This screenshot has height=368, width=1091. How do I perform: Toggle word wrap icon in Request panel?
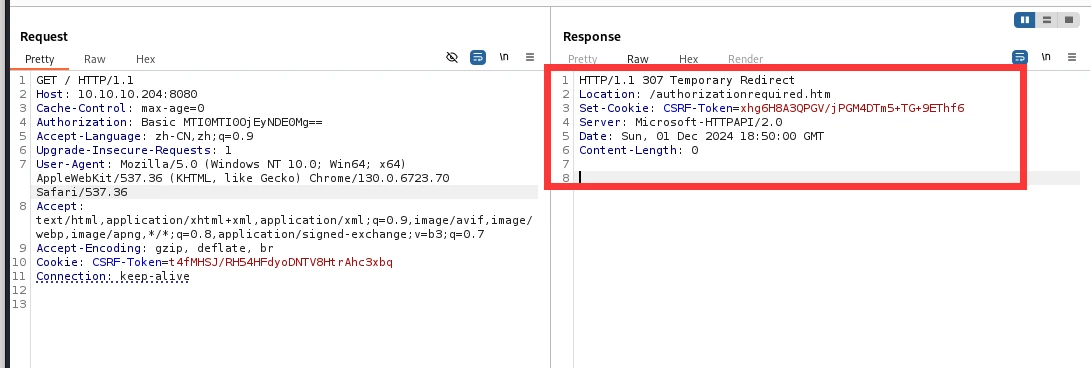(477, 57)
